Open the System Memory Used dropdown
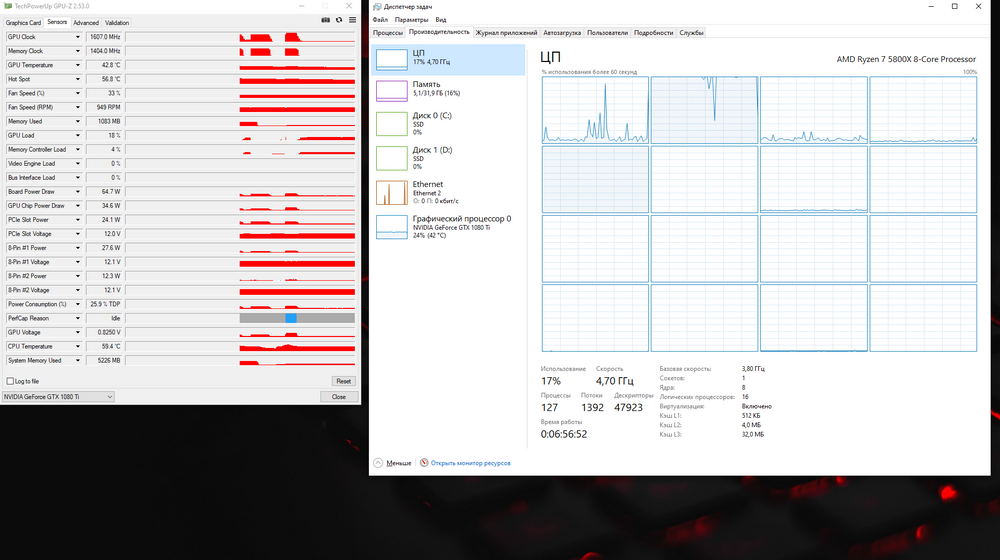This screenshot has width=1000, height=560. 78,360
